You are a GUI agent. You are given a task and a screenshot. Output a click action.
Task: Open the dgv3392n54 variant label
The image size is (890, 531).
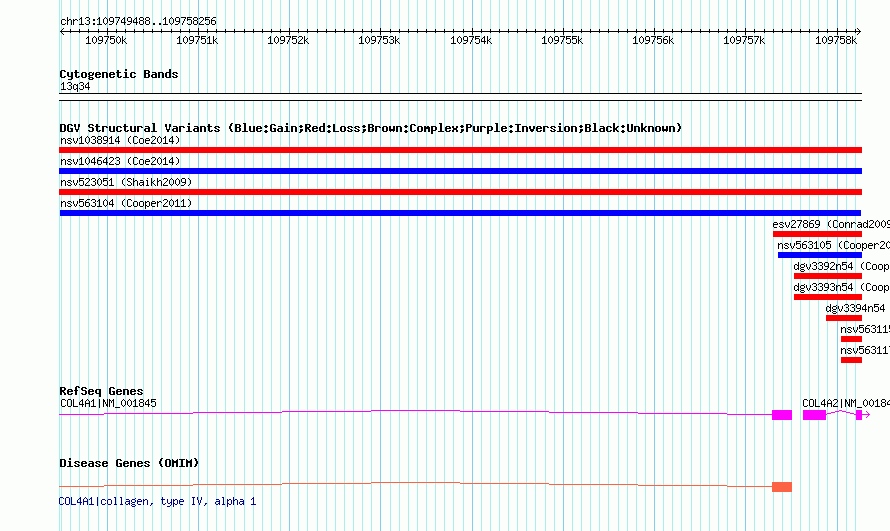842,266
